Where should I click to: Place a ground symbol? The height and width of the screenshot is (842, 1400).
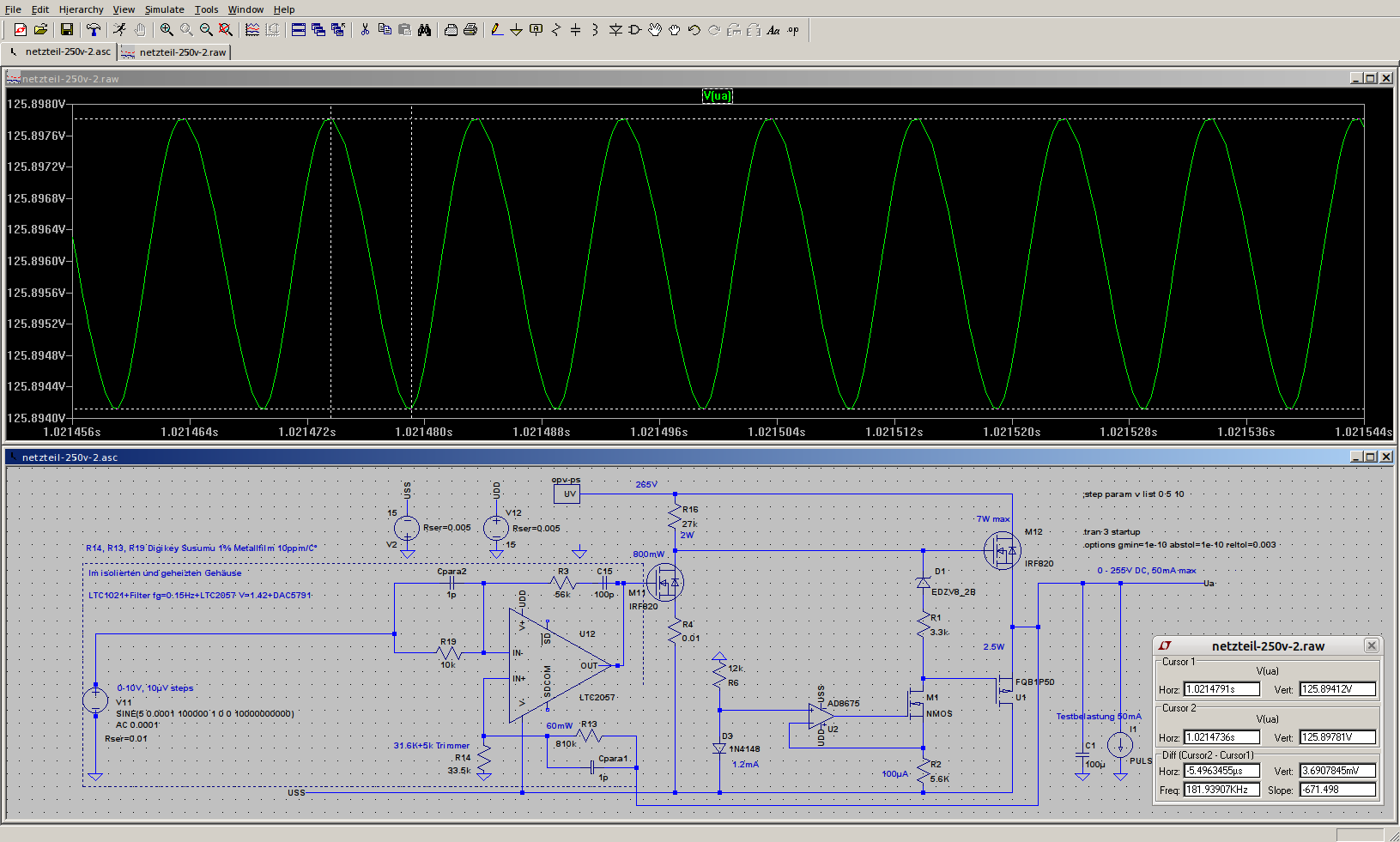(517, 30)
